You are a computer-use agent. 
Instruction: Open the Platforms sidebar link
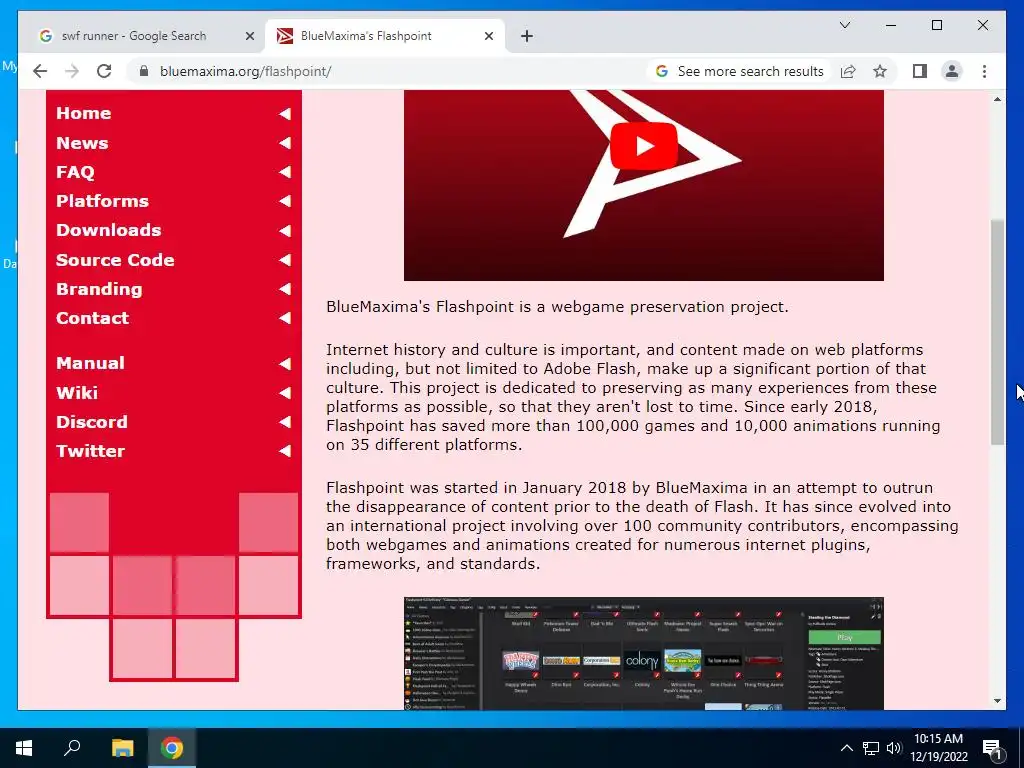(103, 201)
